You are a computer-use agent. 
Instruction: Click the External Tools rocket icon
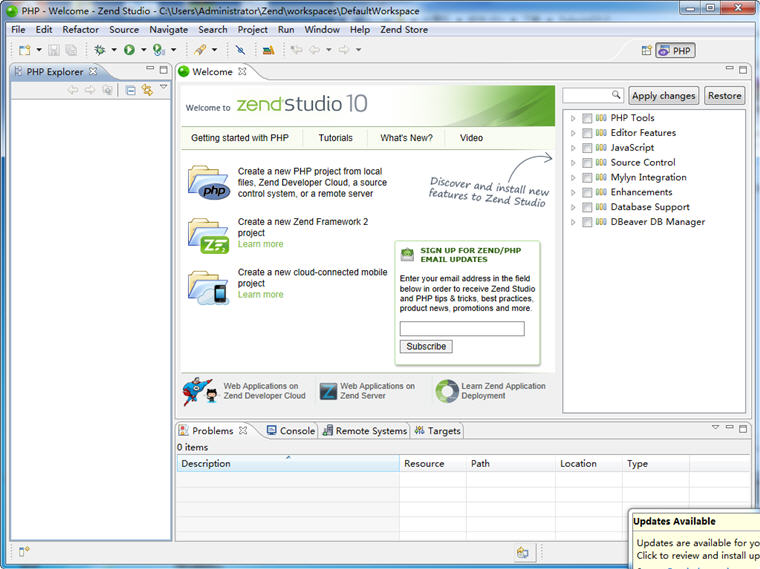(200, 50)
